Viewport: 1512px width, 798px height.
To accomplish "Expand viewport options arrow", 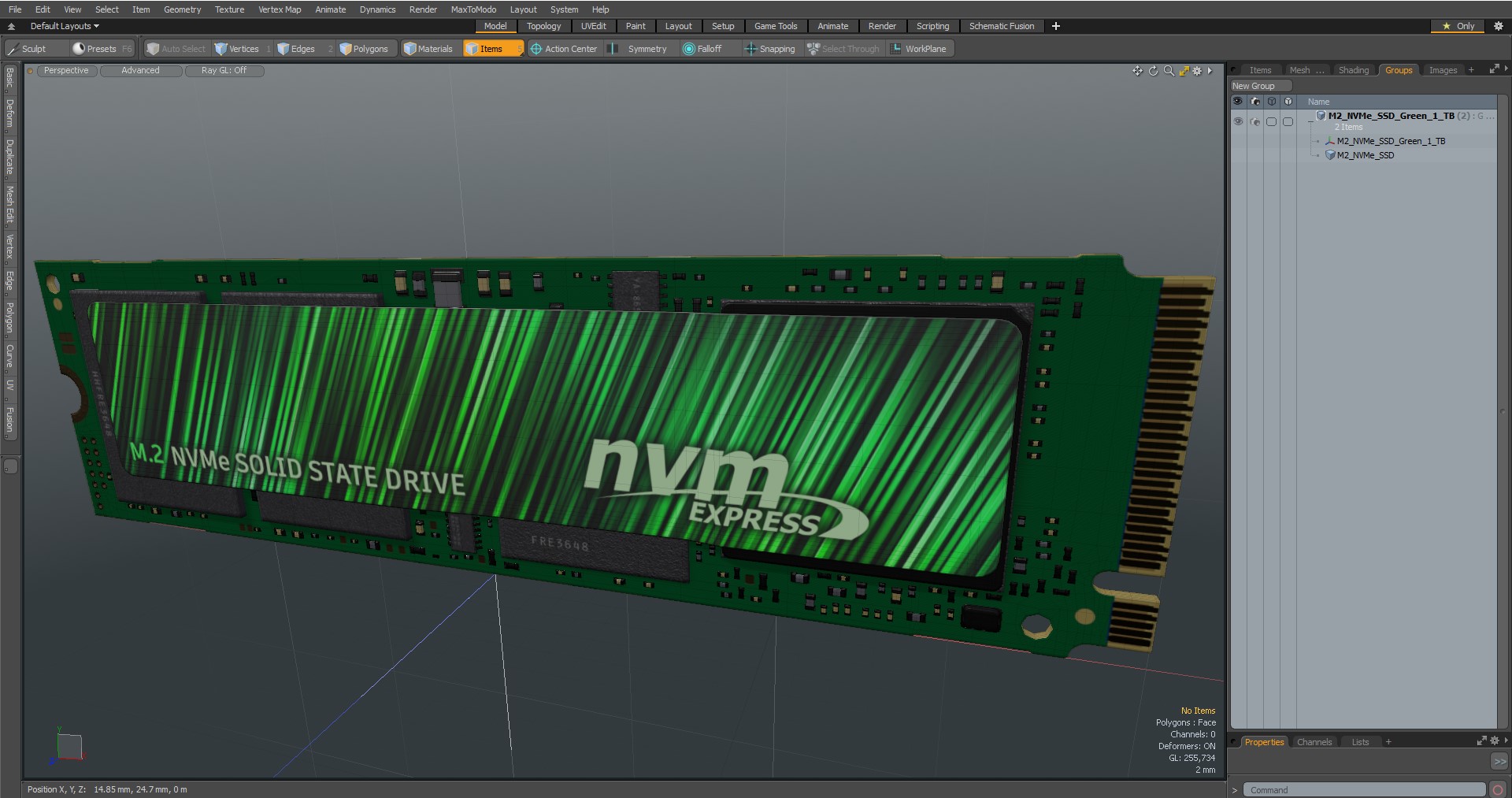I will (x=1210, y=71).
